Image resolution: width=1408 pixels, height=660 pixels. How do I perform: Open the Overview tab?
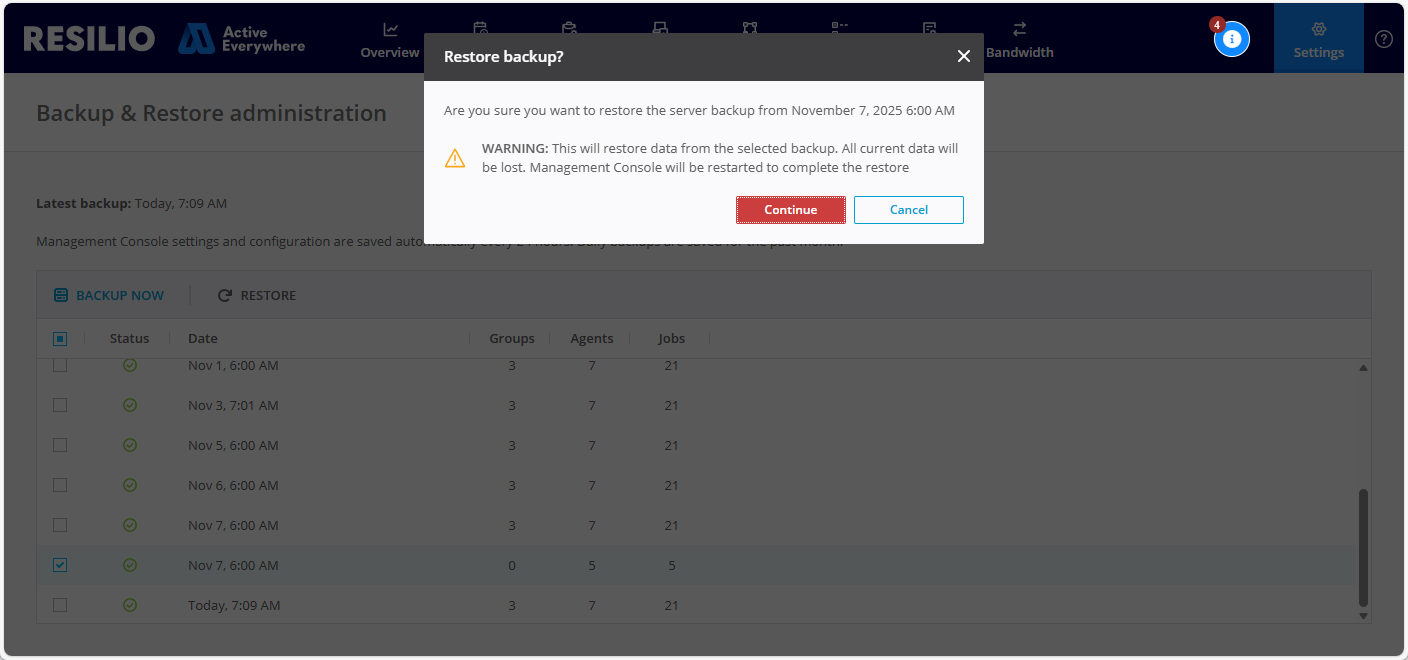390,40
